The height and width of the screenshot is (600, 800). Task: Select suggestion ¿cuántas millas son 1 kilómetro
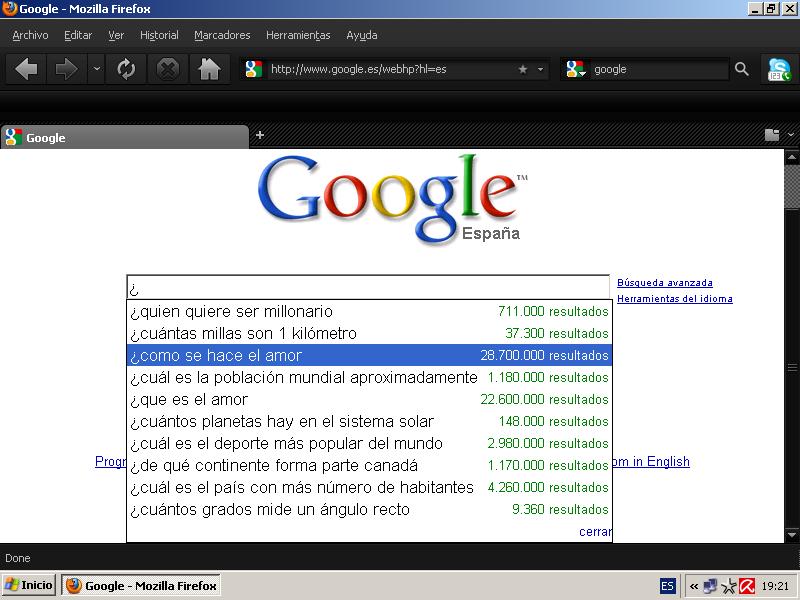point(369,333)
